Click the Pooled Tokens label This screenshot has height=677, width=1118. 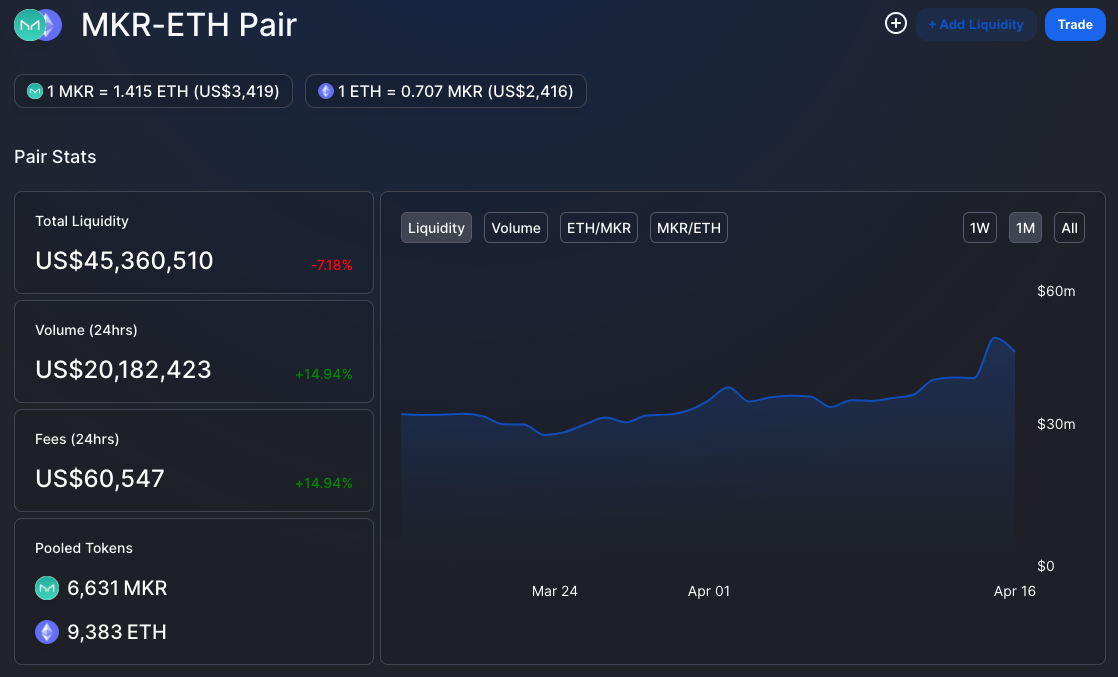83,548
